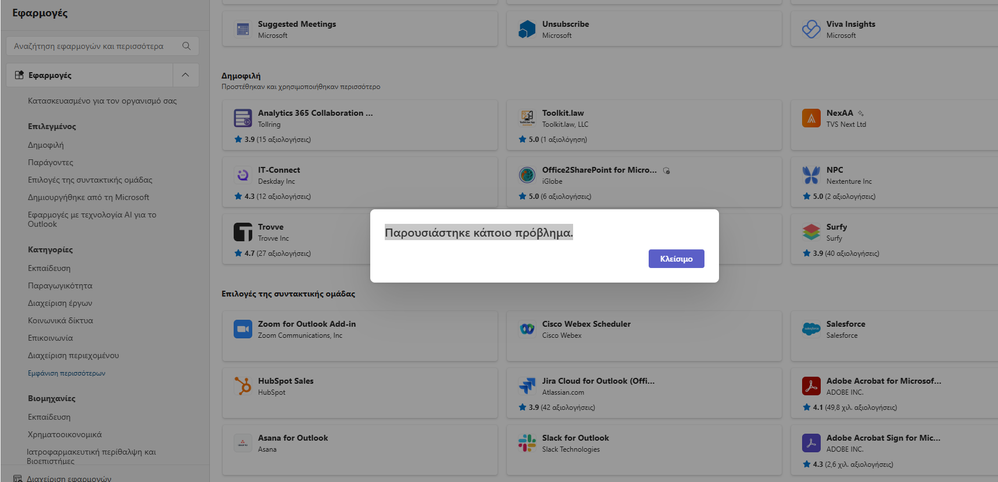This screenshot has height=482, width=998.
Task: Click HubSpot Sales icon
Action: [x=242, y=386]
